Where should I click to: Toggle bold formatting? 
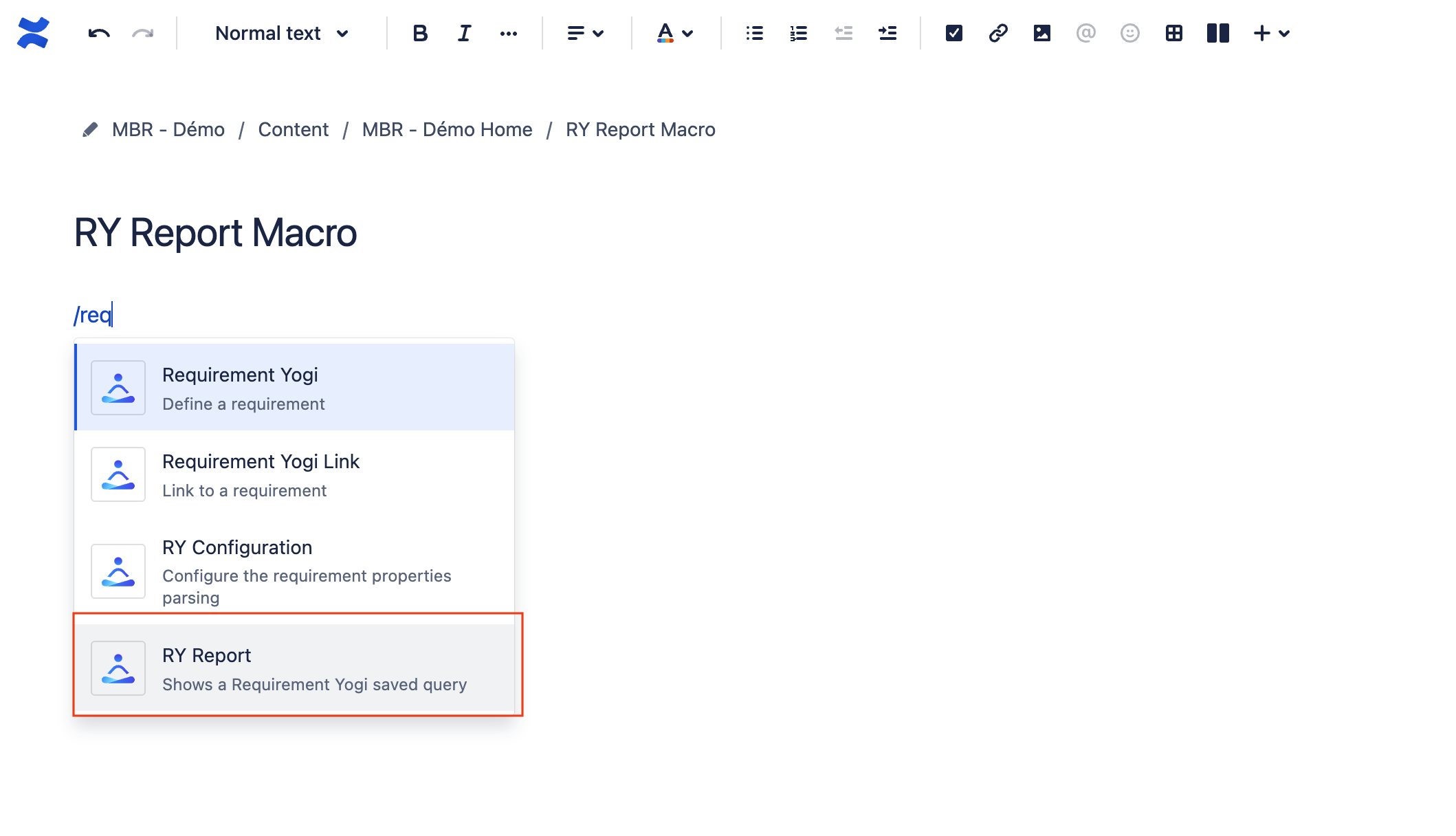(419, 32)
